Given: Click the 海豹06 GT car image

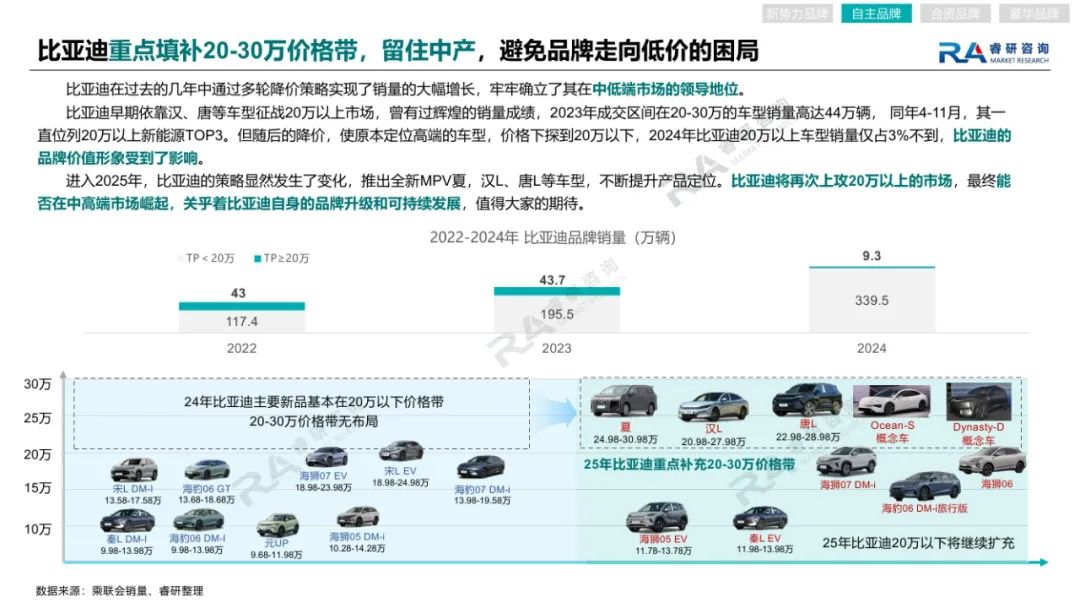Looking at the screenshot, I should [x=207, y=470].
